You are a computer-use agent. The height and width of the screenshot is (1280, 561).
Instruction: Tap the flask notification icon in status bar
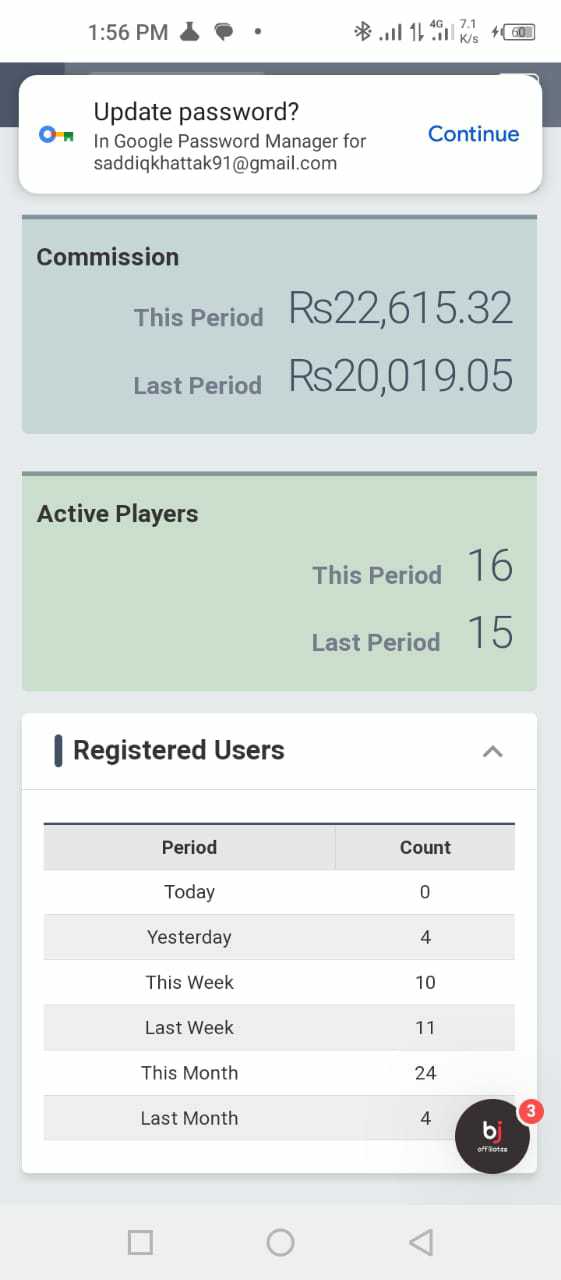tap(190, 32)
